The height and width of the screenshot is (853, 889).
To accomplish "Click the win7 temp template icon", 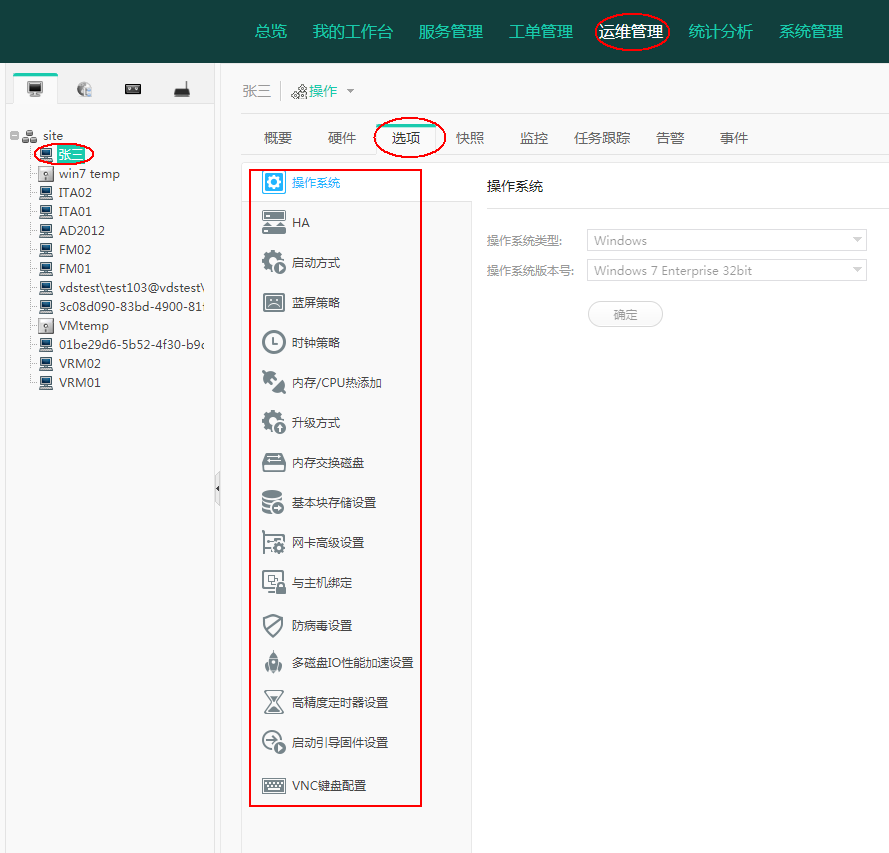I will tap(46, 174).
